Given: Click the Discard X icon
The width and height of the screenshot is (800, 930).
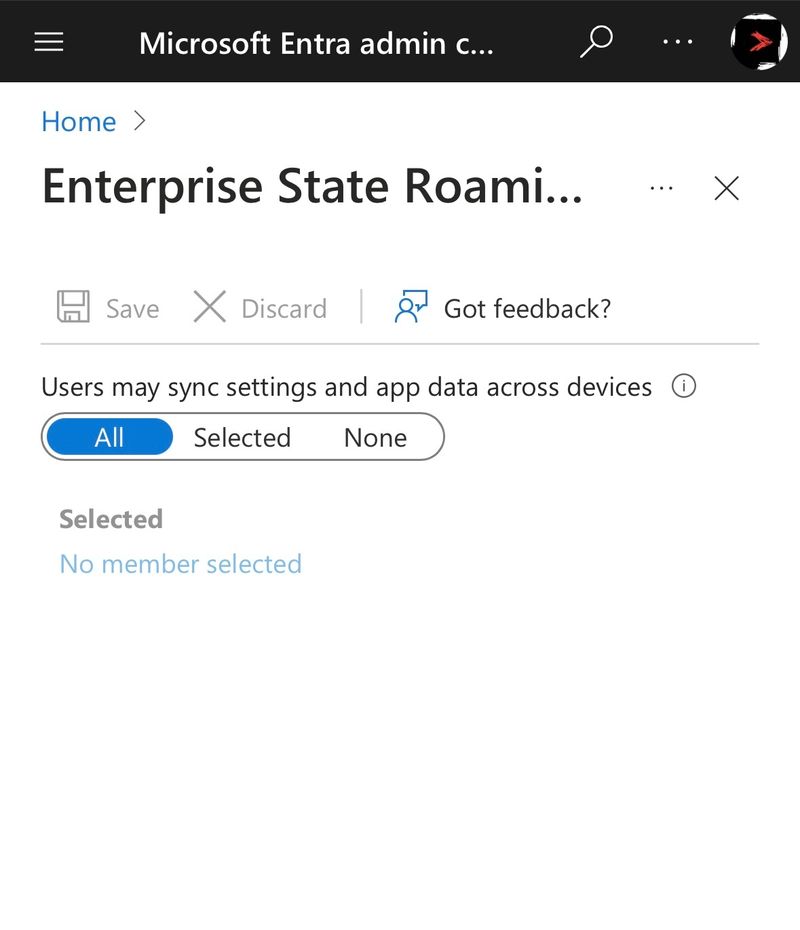Looking at the screenshot, I should tap(209, 307).
